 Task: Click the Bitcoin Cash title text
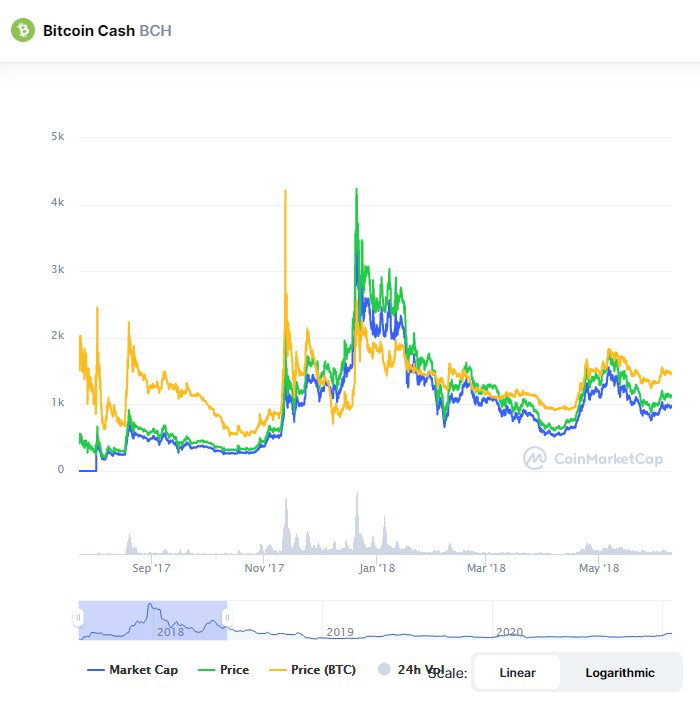coord(89,30)
